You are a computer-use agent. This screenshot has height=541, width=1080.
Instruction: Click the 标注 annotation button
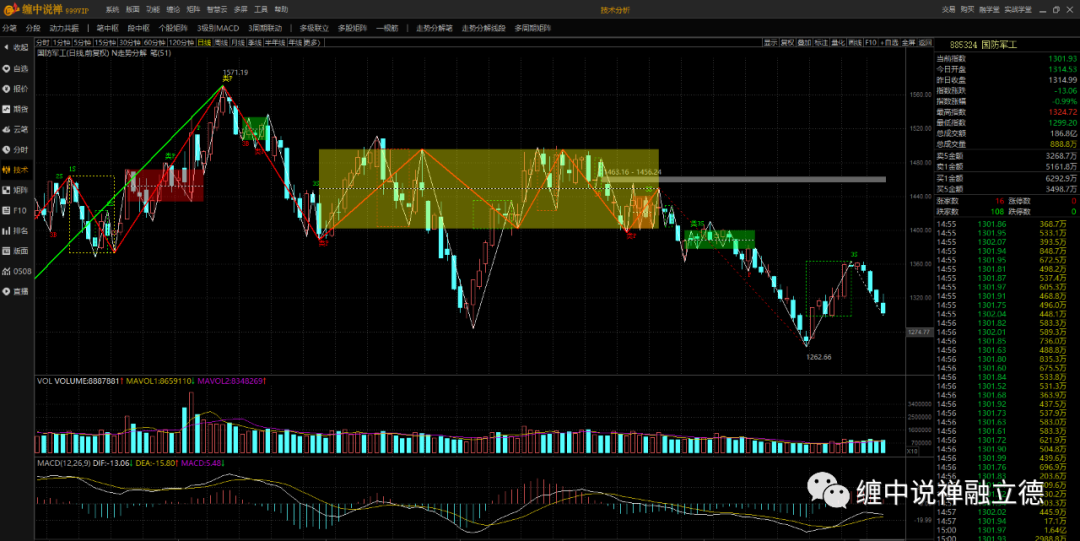[x=821, y=43]
